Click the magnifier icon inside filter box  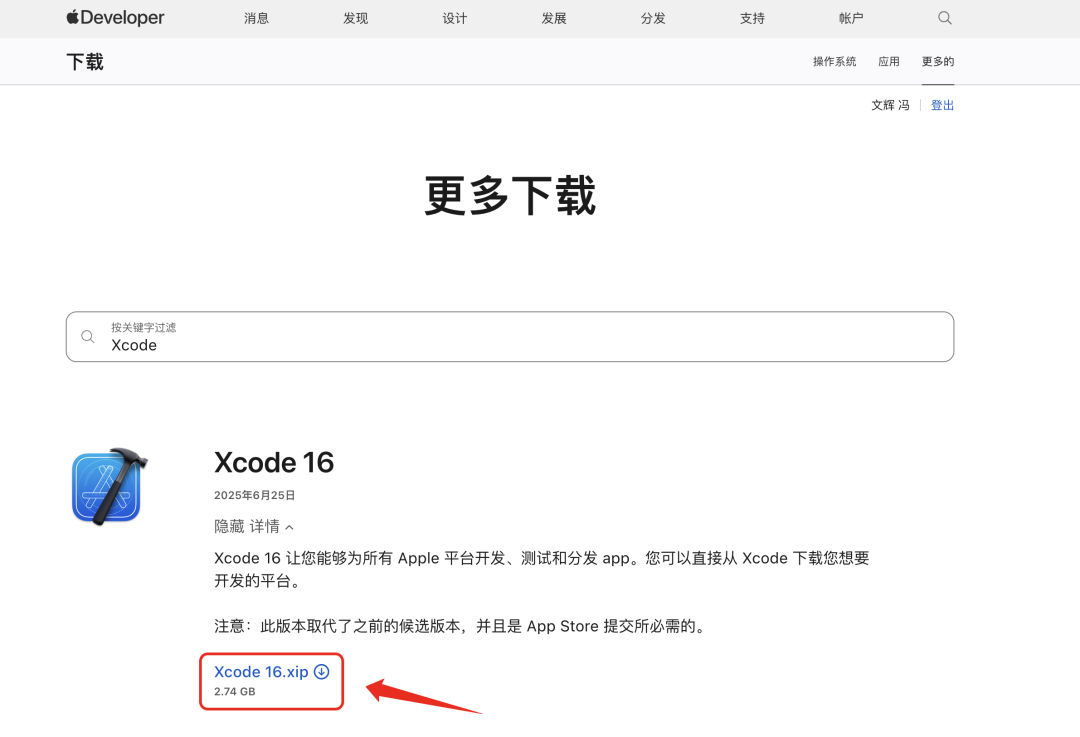87,337
